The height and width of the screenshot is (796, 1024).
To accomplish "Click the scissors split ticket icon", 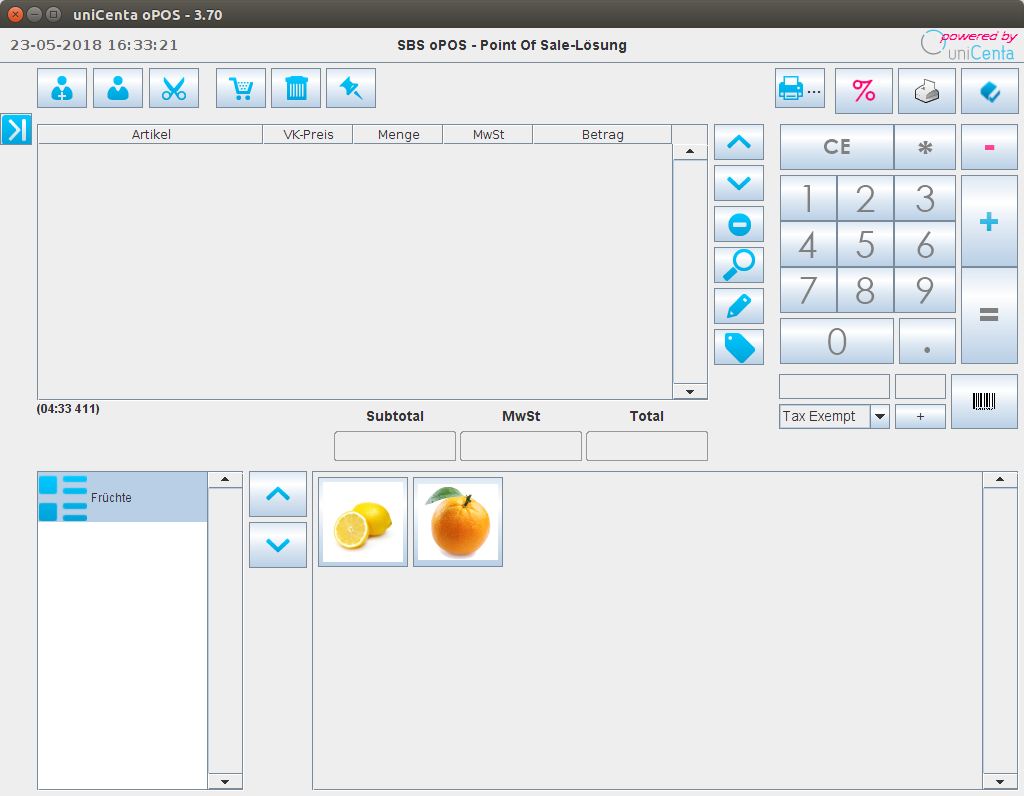I will point(174,88).
